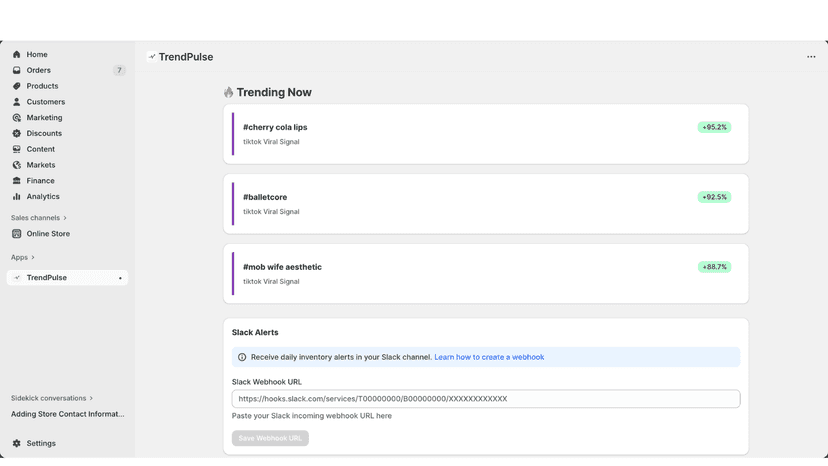
Task: Expand the Apps section chevron
Action: click(33, 257)
